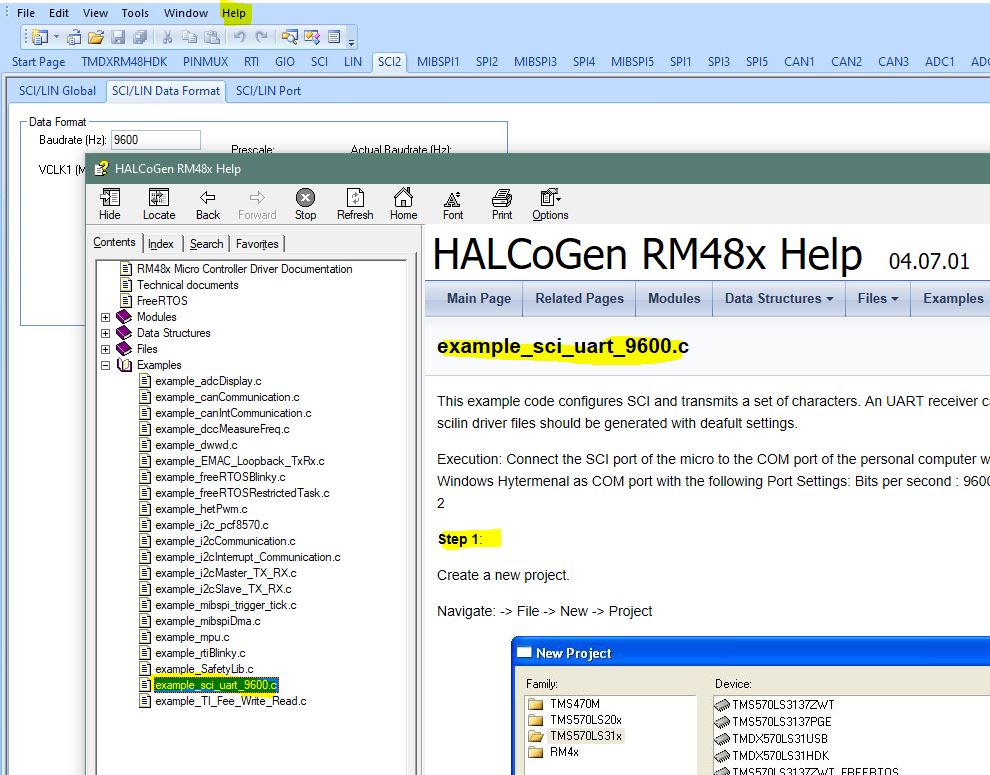Open the toolbar options overflow arrow

[x=352, y=42]
